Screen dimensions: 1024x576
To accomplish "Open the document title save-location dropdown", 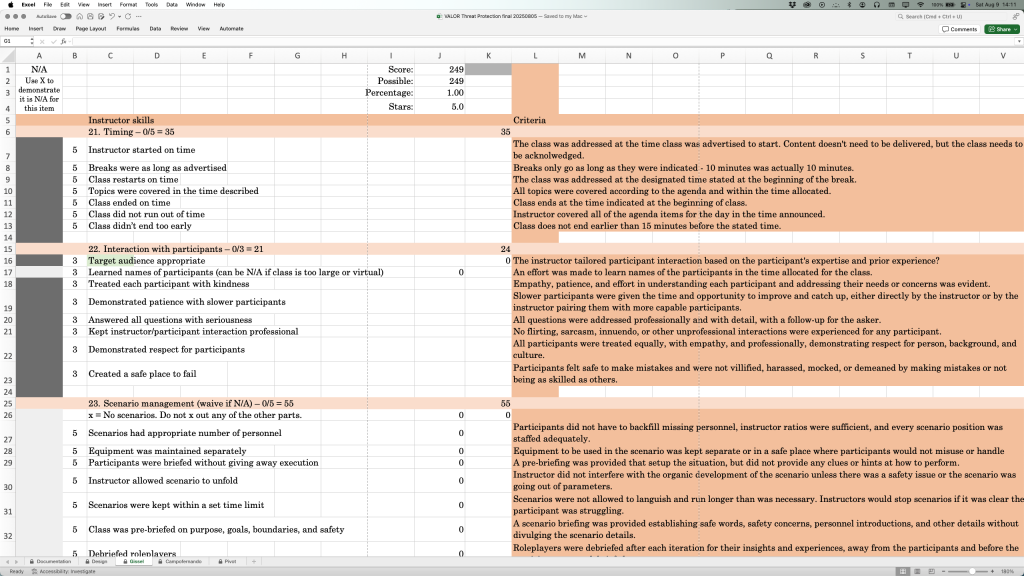I will pos(586,16).
